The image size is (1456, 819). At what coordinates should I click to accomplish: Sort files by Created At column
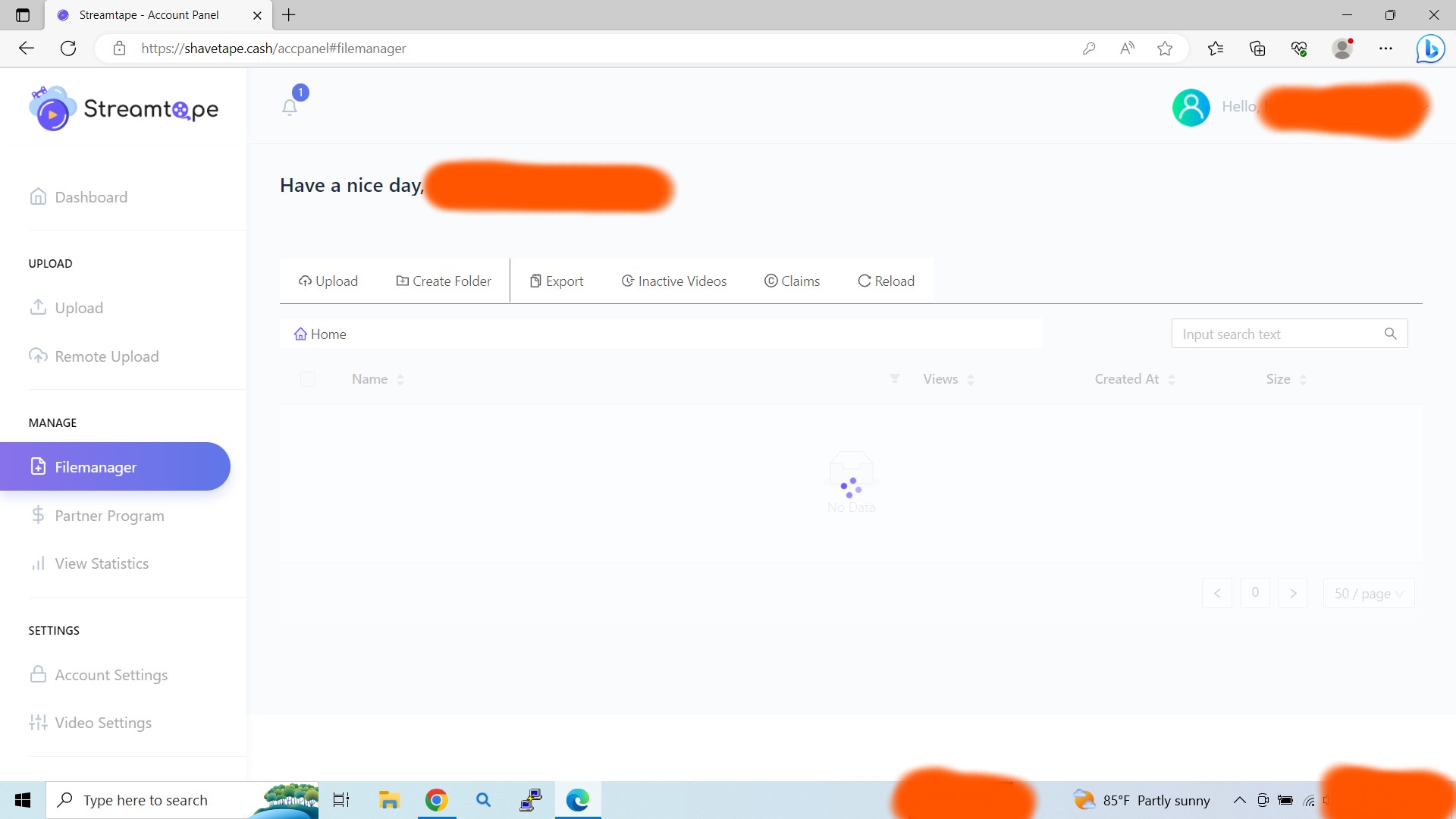(1134, 379)
